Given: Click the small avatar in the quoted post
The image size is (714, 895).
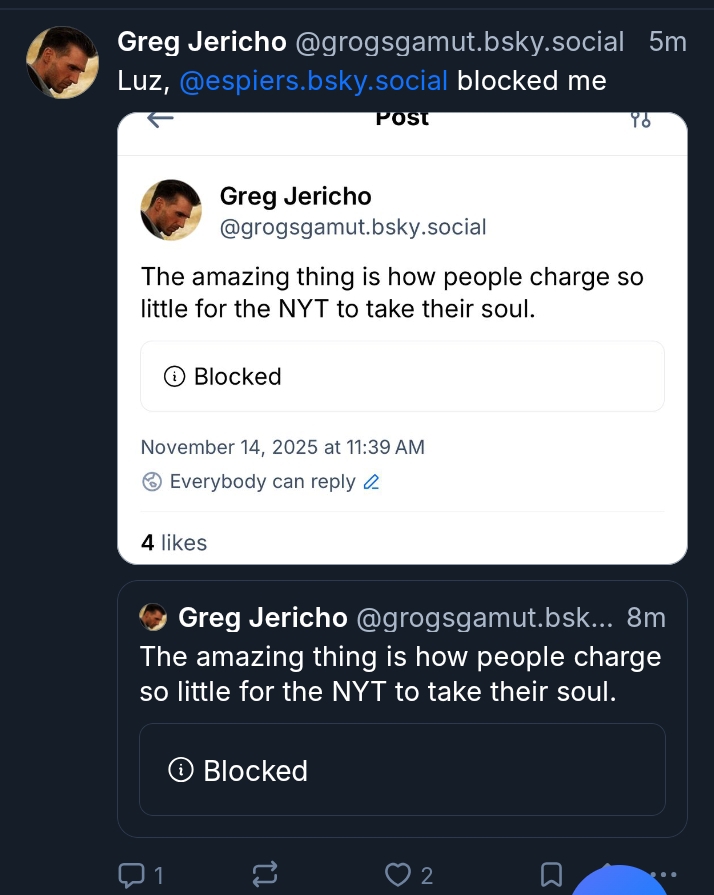Looking at the screenshot, I should tap(153, 618).
